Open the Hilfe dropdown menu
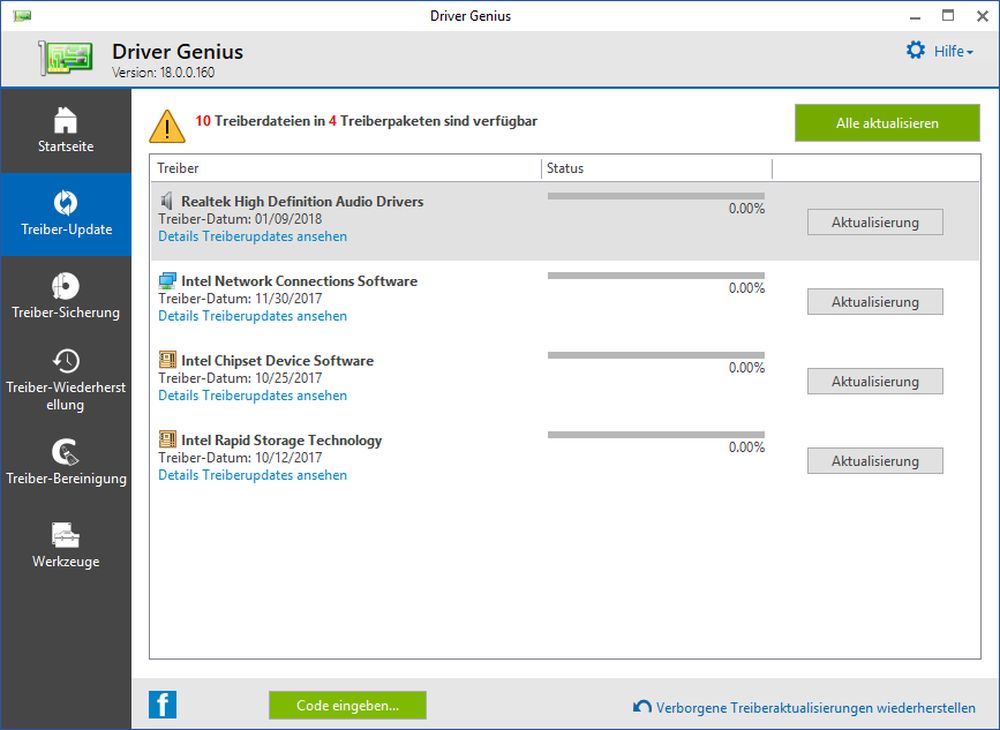The height and width of the screenshot is (730, 1000). pos(953,52)
